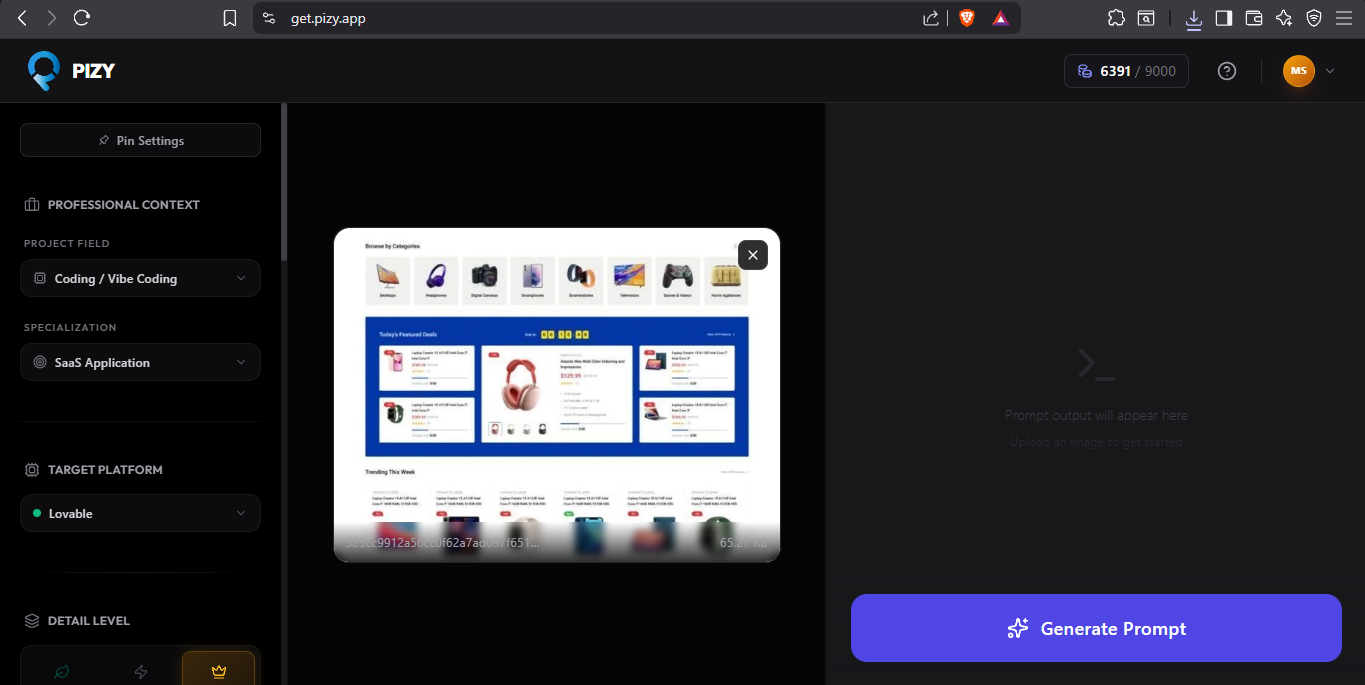Bookmark this page

[x=230, y=18]
